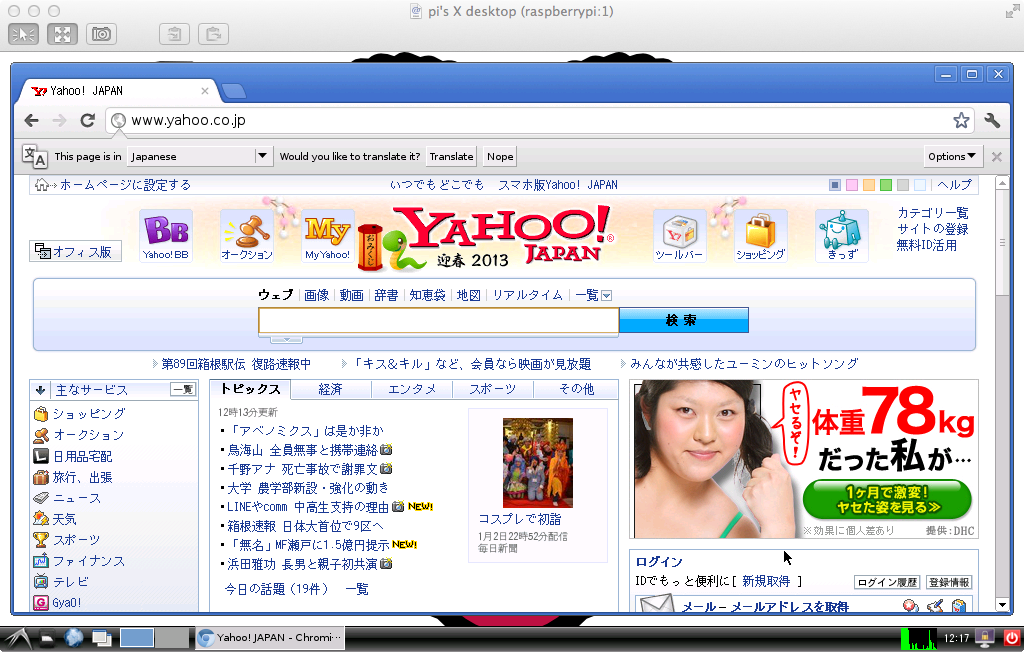Select the 画像 search category

[317, 295]
